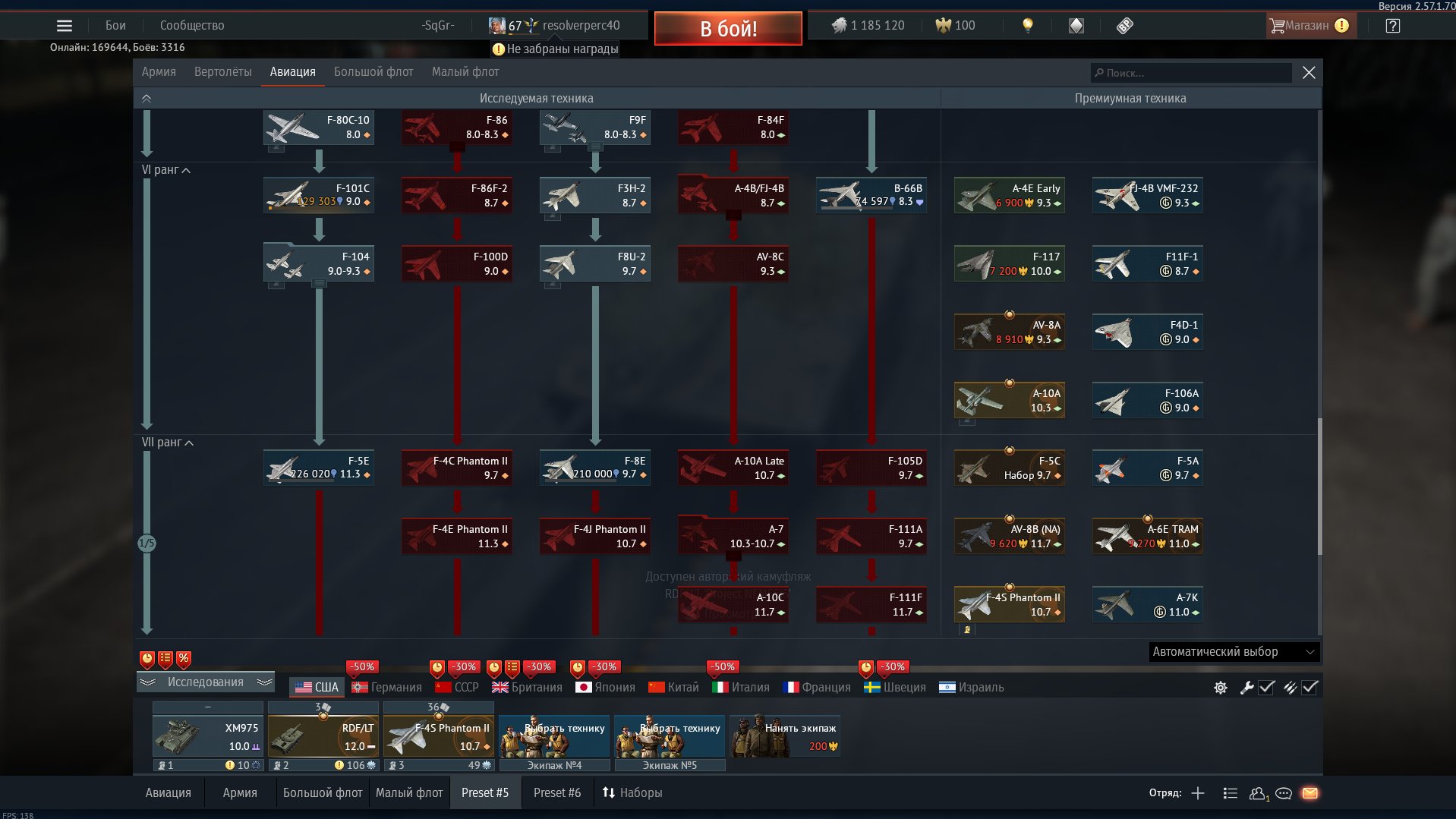Select the XM975 crew slot

pyautogui.click(x=208, y=736)
